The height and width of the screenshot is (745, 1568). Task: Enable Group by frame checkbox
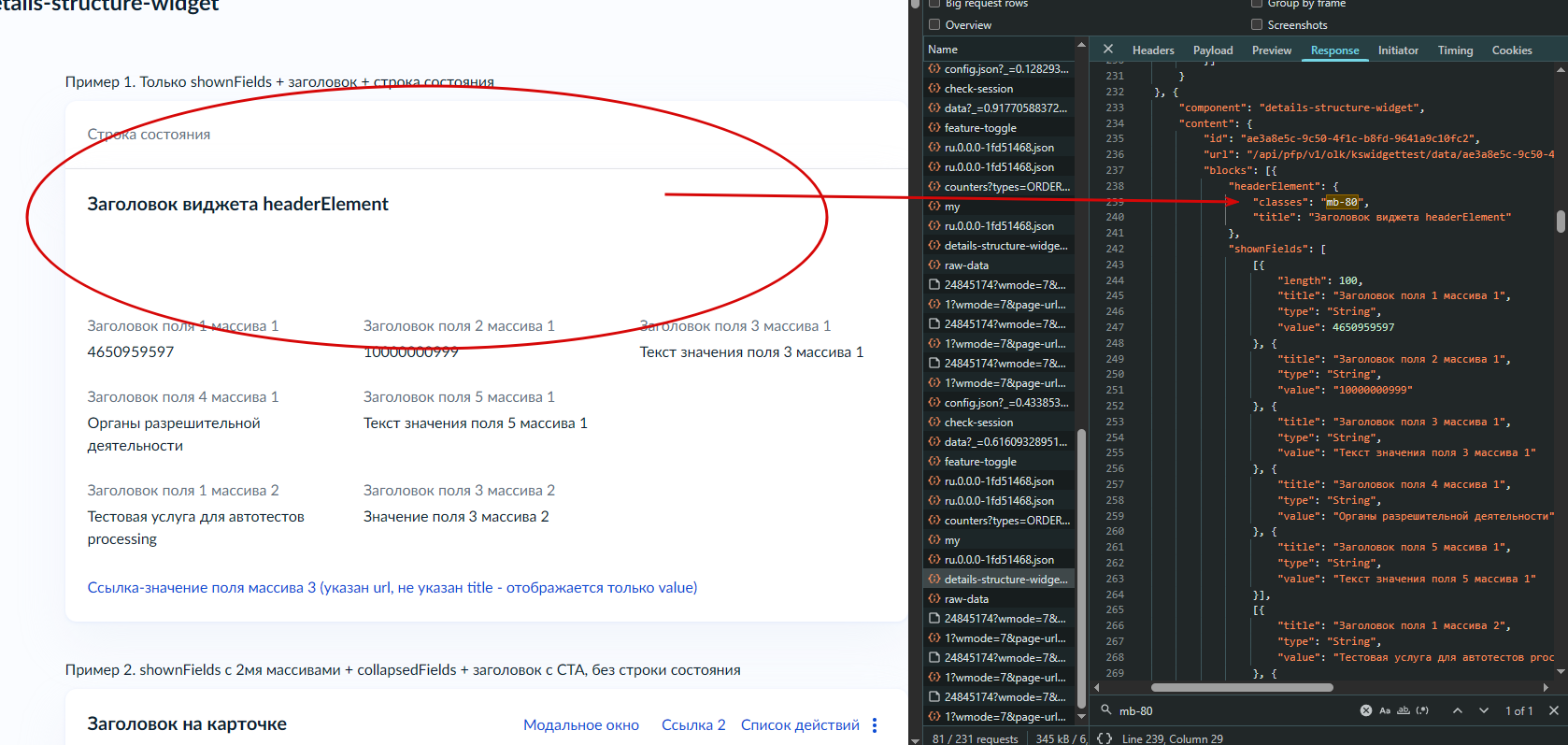tap(1257, 4)
